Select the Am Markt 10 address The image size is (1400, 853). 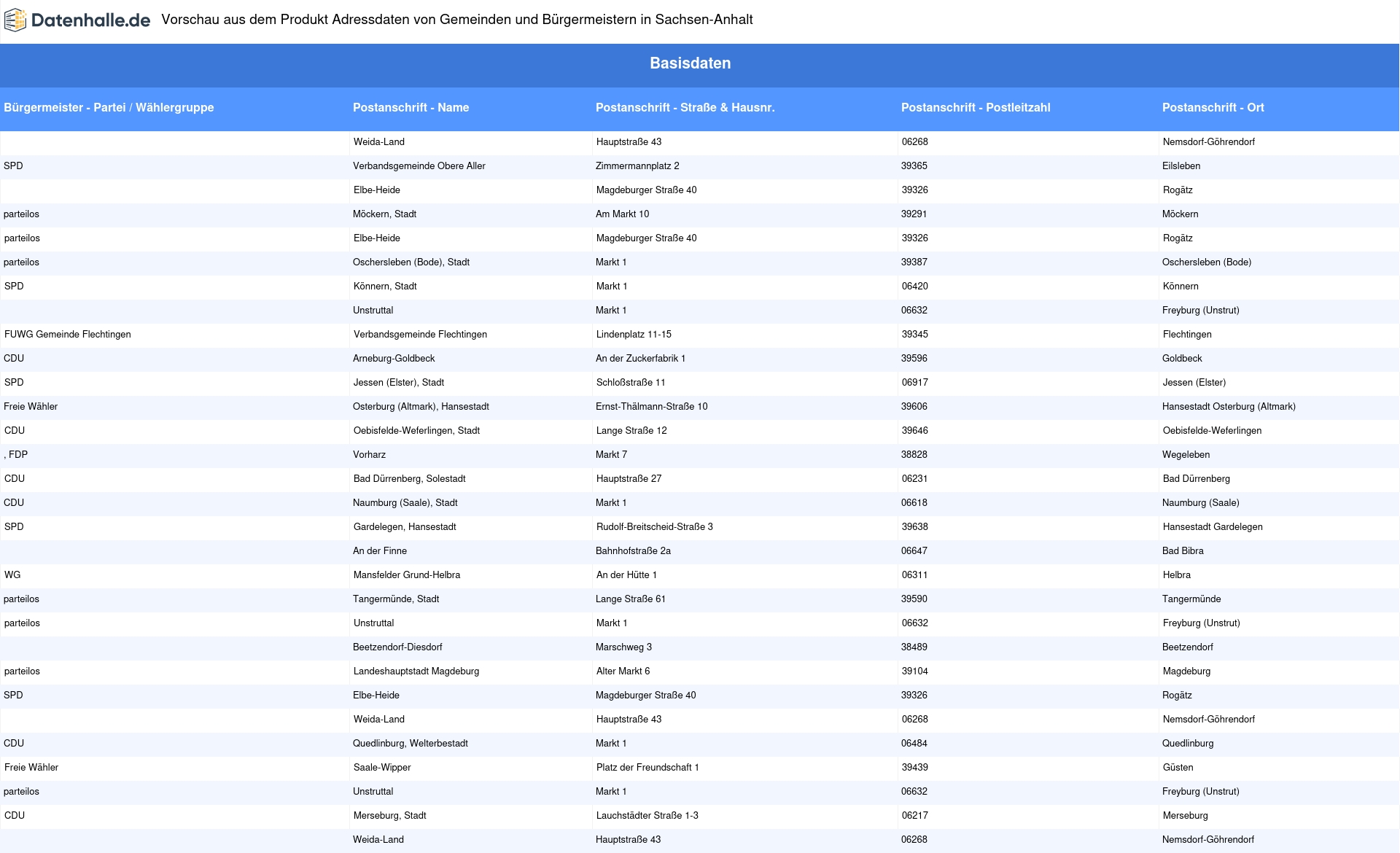pos(622,214)
